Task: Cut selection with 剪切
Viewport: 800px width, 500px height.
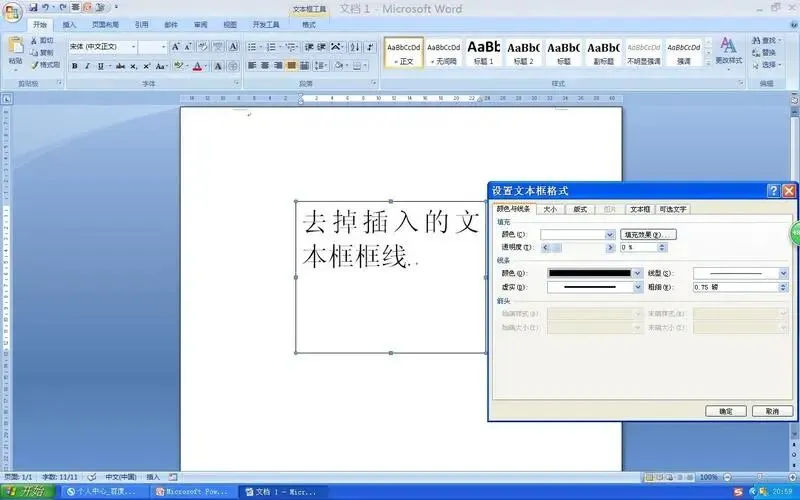Action: tap(42, 40)
